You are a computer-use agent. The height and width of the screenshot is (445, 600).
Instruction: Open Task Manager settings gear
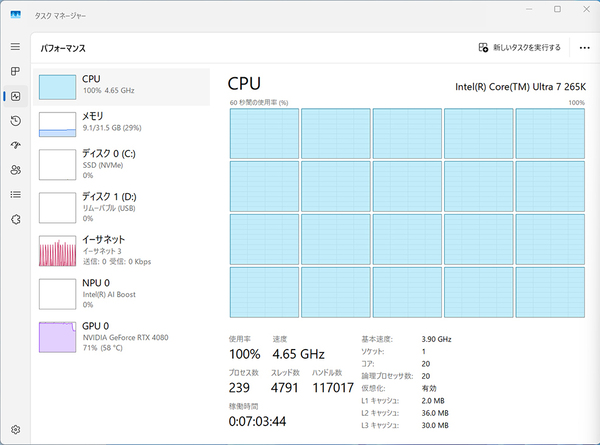tap(15, 430)
